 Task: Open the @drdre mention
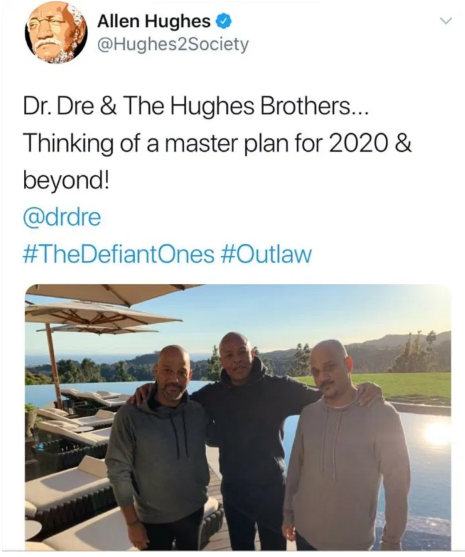click(x=62, y=217)
